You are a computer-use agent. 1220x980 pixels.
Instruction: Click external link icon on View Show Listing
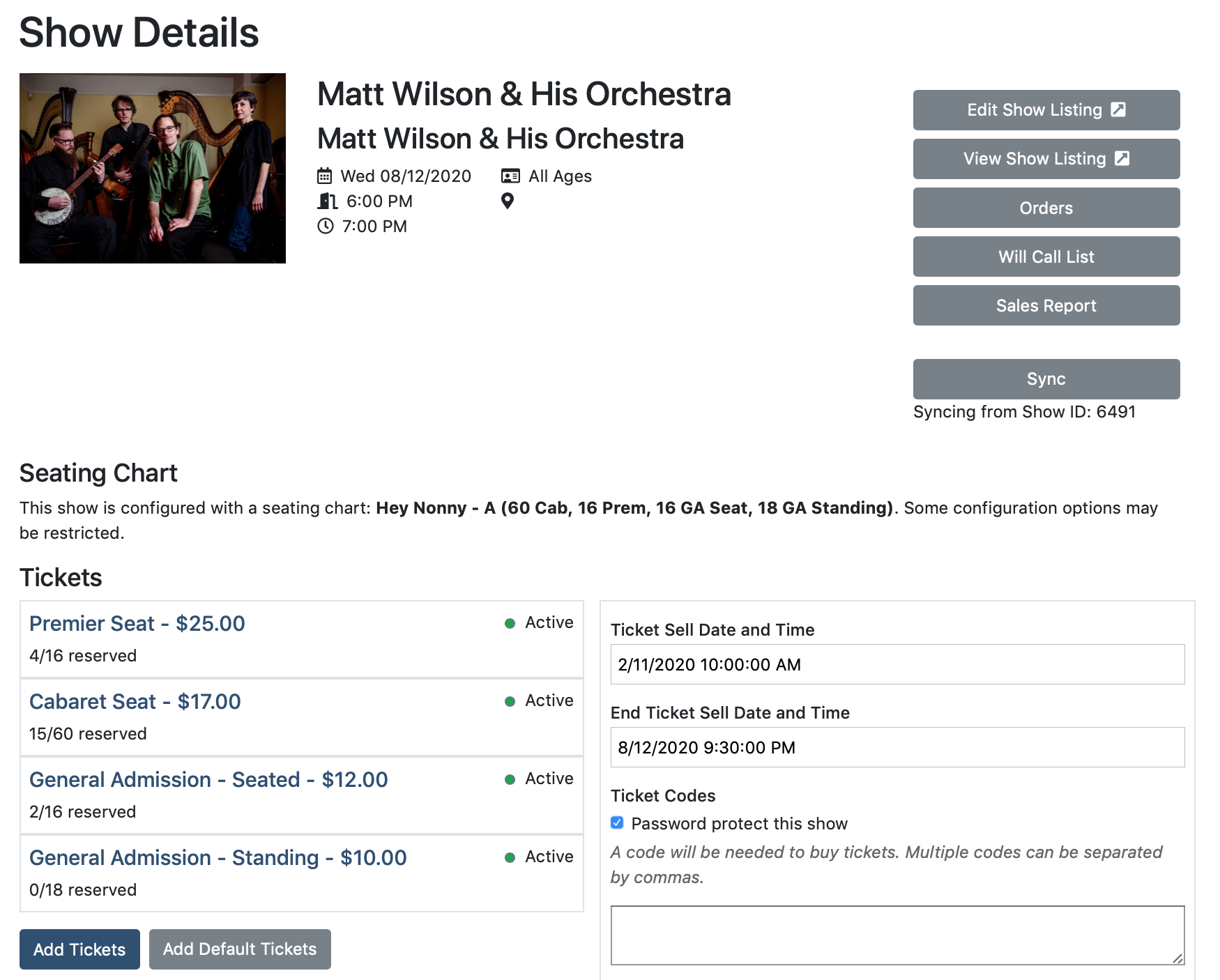(1122, 158)
